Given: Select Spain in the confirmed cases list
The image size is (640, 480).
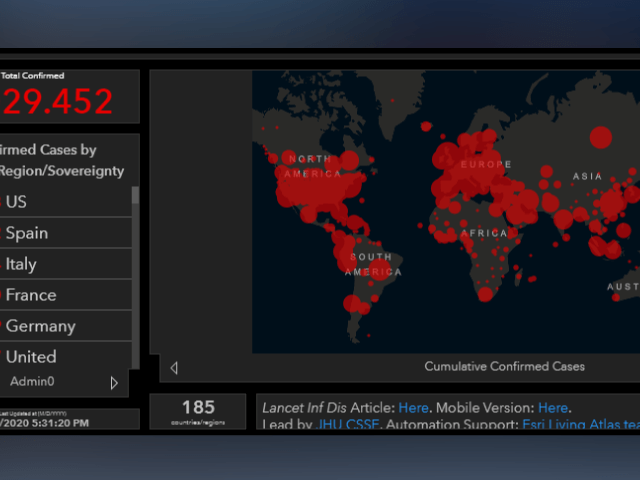Looking at the screenshot, I should tap(60, 233).
